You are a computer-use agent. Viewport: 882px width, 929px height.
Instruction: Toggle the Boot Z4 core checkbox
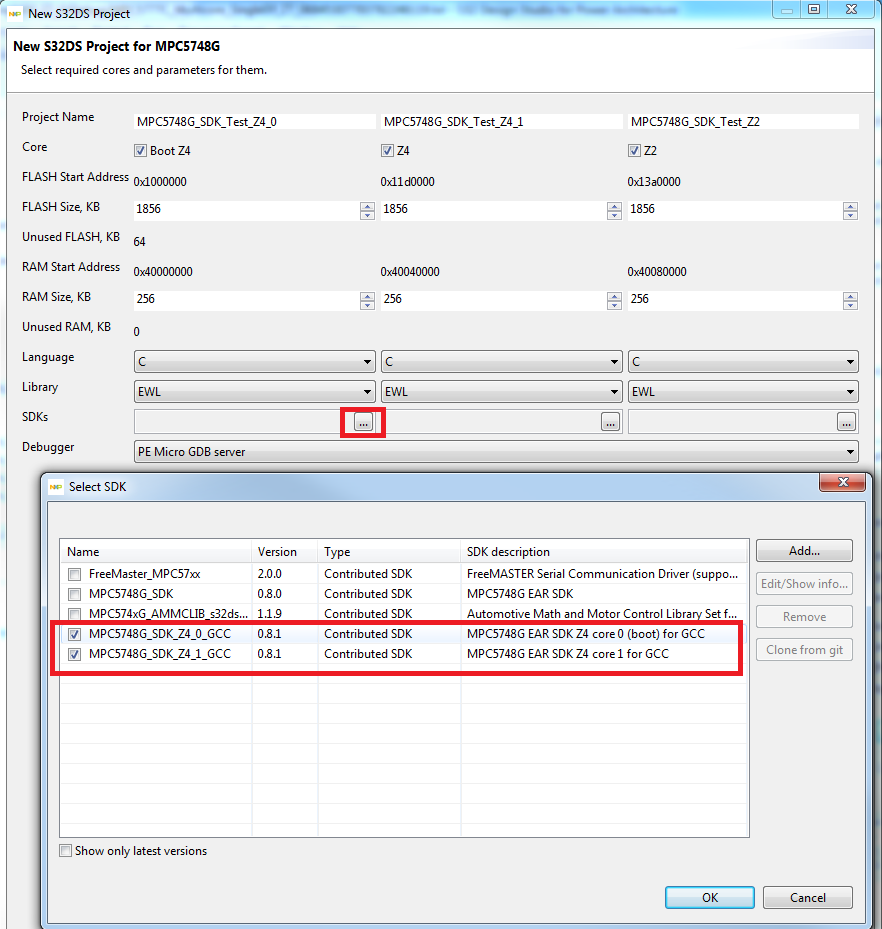point(140,150)
